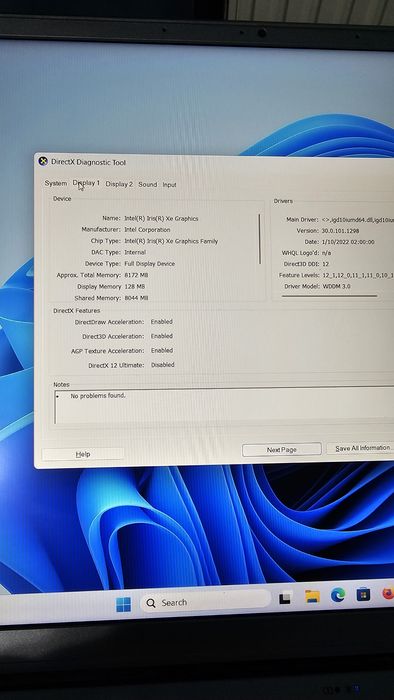
Task: Click the DirectX 12 Ultimate 'Disabled' value
Action: point(162,365)
